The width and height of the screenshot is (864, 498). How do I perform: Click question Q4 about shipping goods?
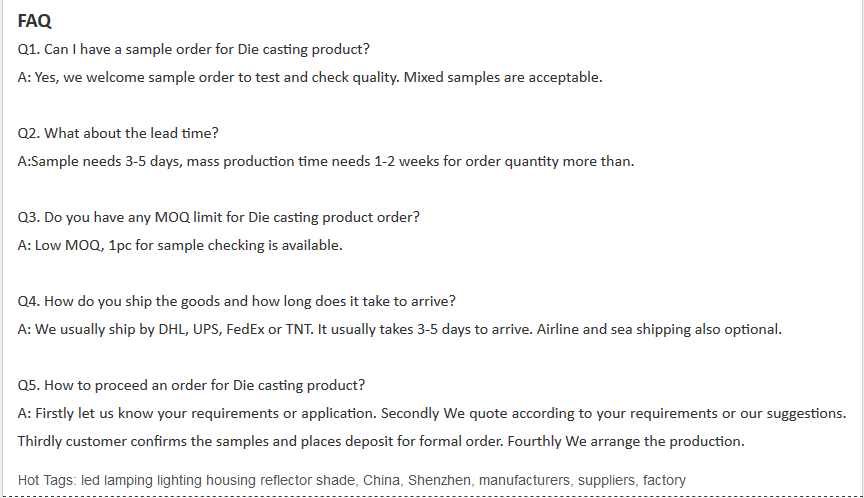coord(236,301)
